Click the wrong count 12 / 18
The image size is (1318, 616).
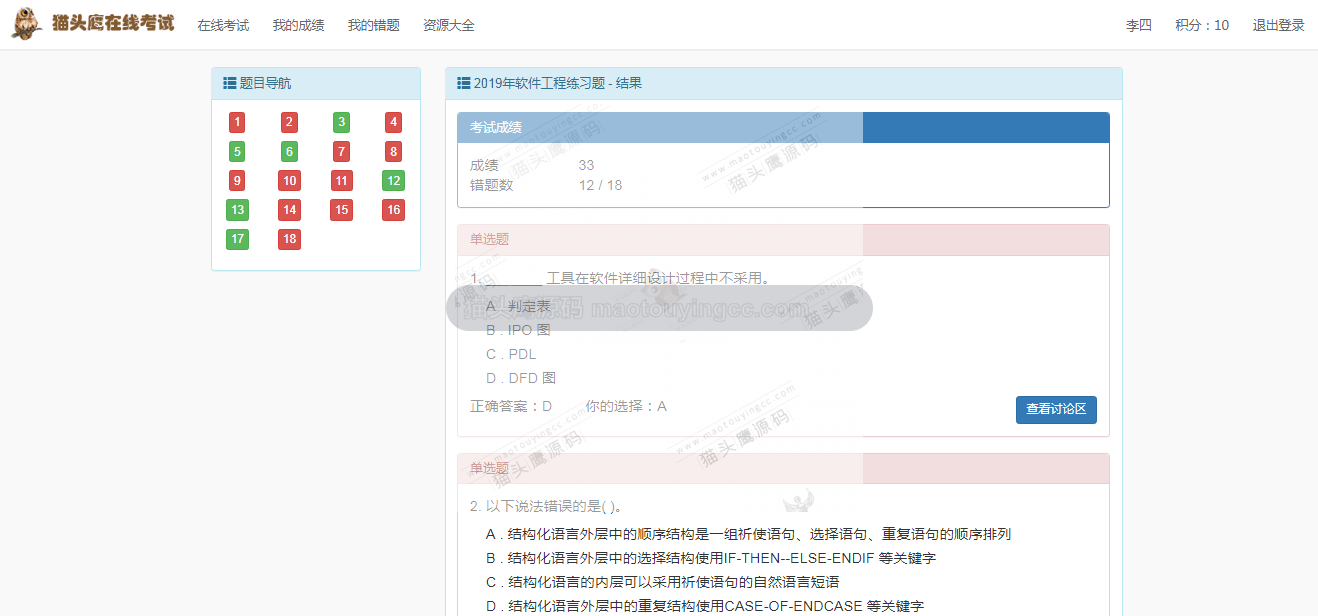pyautogui.click(x=600, y=185)
